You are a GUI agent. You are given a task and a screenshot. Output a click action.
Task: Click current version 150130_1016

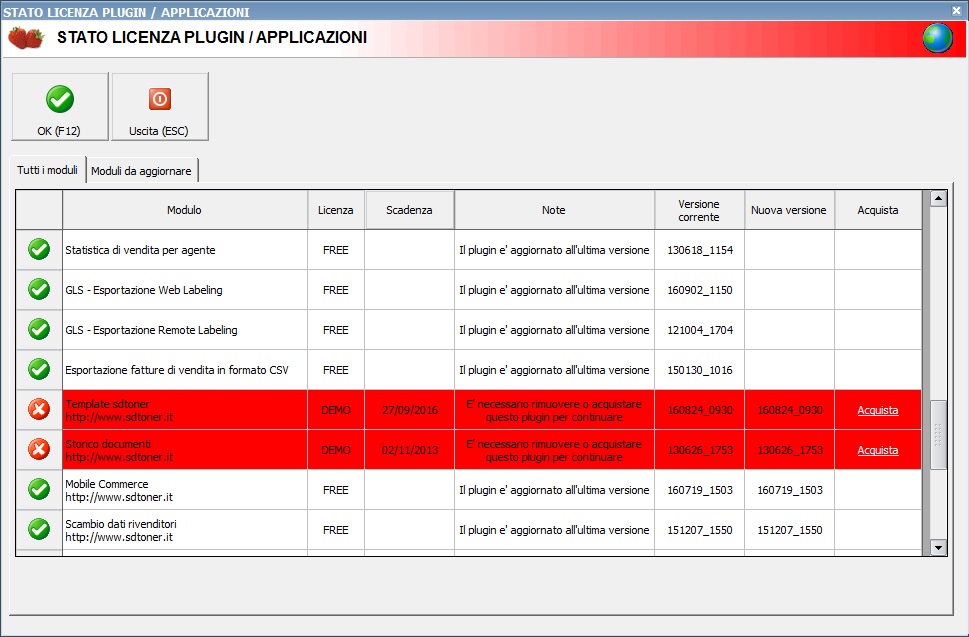[x=700, y=370]
